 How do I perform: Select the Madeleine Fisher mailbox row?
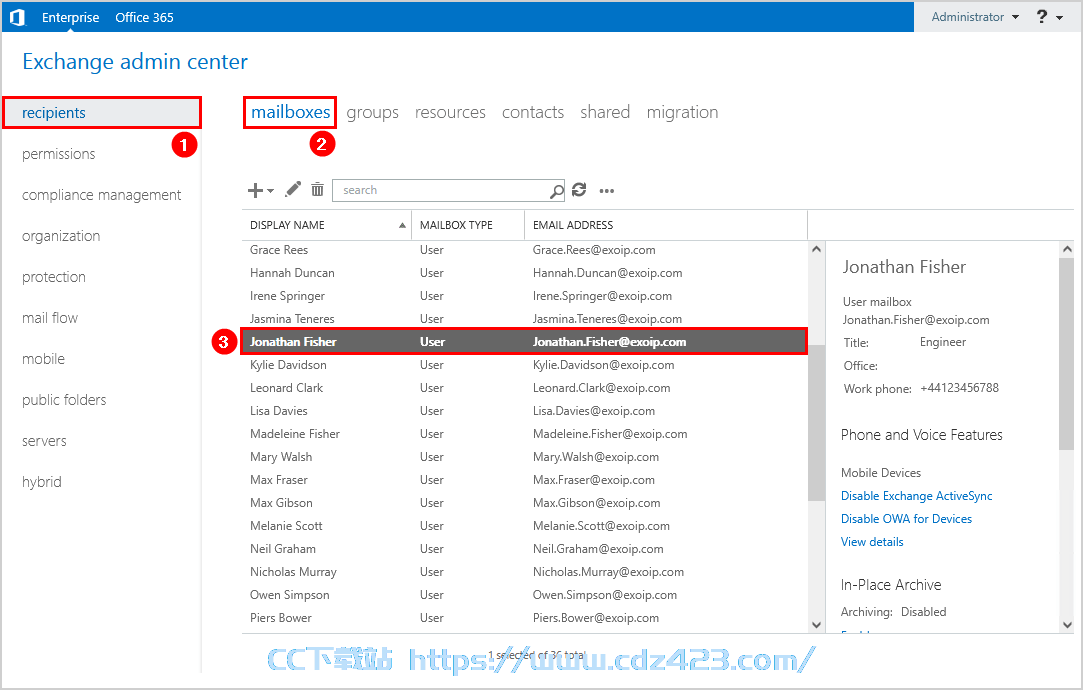click(524, 434)
